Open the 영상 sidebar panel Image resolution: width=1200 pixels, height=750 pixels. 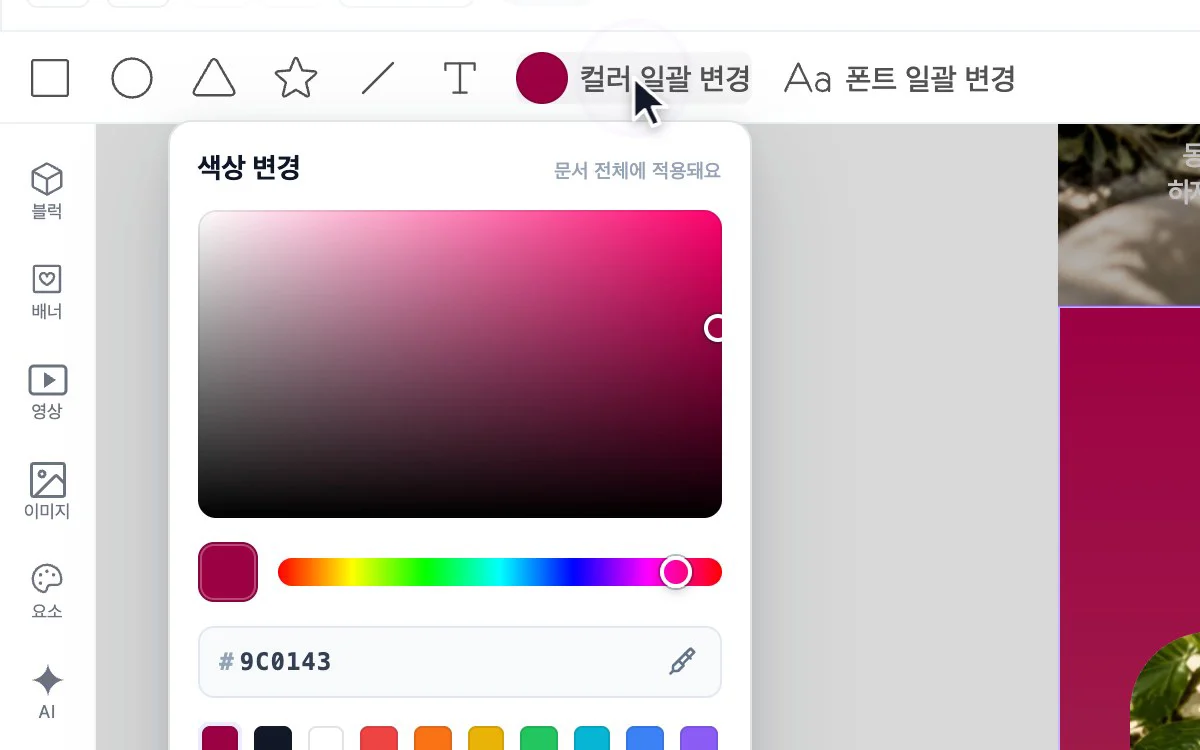click(47, 391)
